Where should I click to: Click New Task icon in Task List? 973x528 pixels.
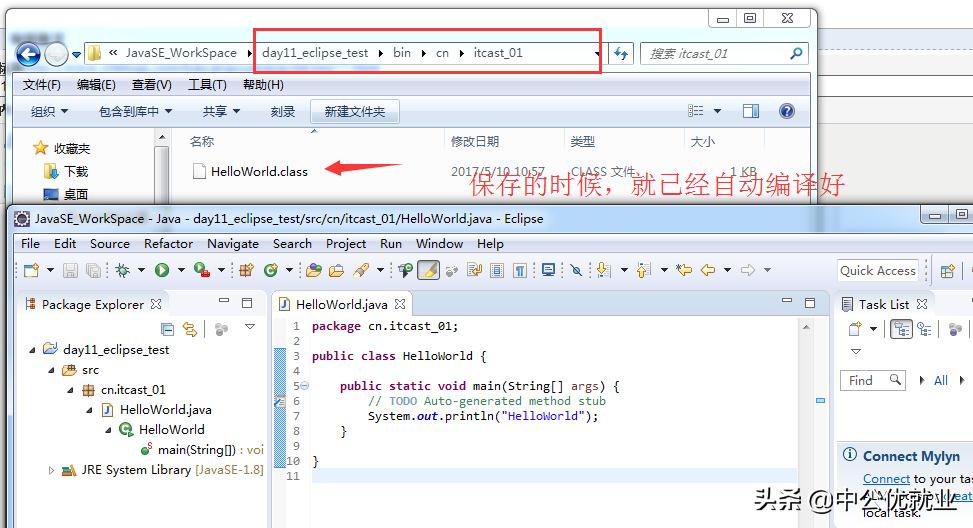pos(855,329)
